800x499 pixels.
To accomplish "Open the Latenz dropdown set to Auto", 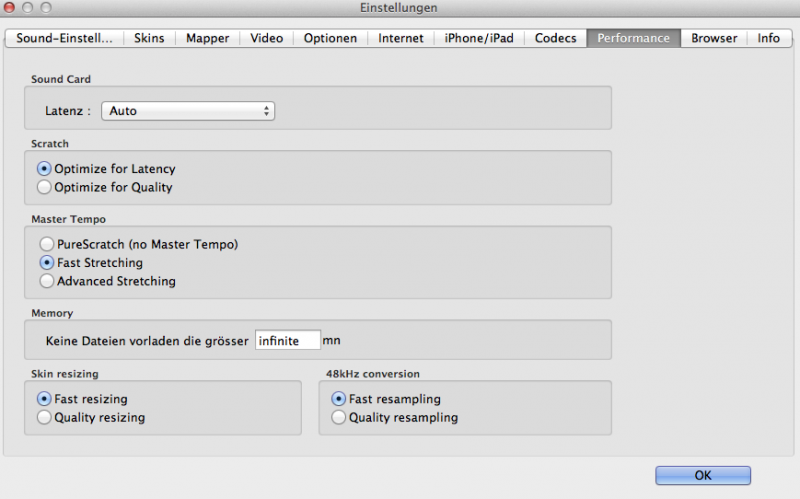I will (188, 111).
